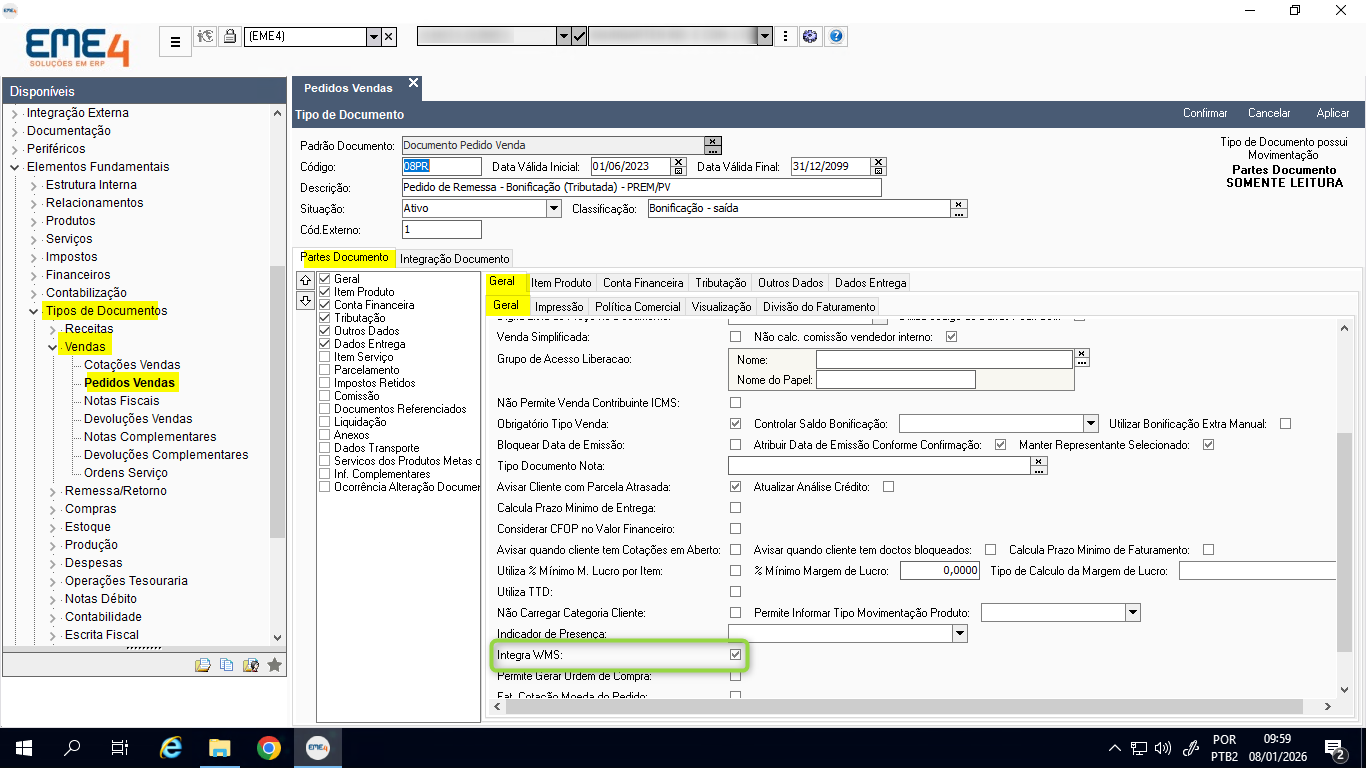Switch to Tributação tab
1366x768 pixels.
coord(721,283)
